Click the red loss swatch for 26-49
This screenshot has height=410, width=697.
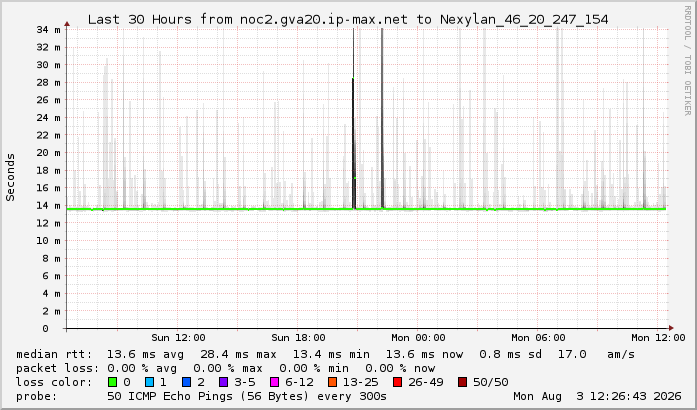(x=397, y=382)
